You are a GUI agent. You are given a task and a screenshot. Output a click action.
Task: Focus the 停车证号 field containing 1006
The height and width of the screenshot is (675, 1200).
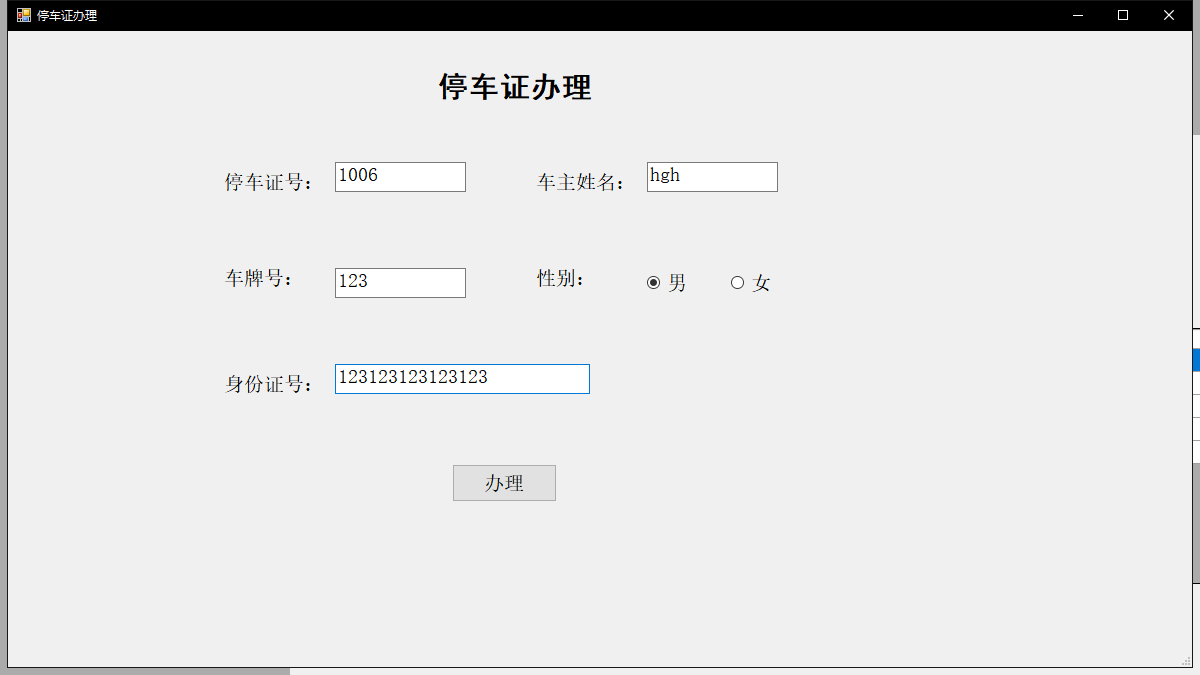(x=400, y=177)
